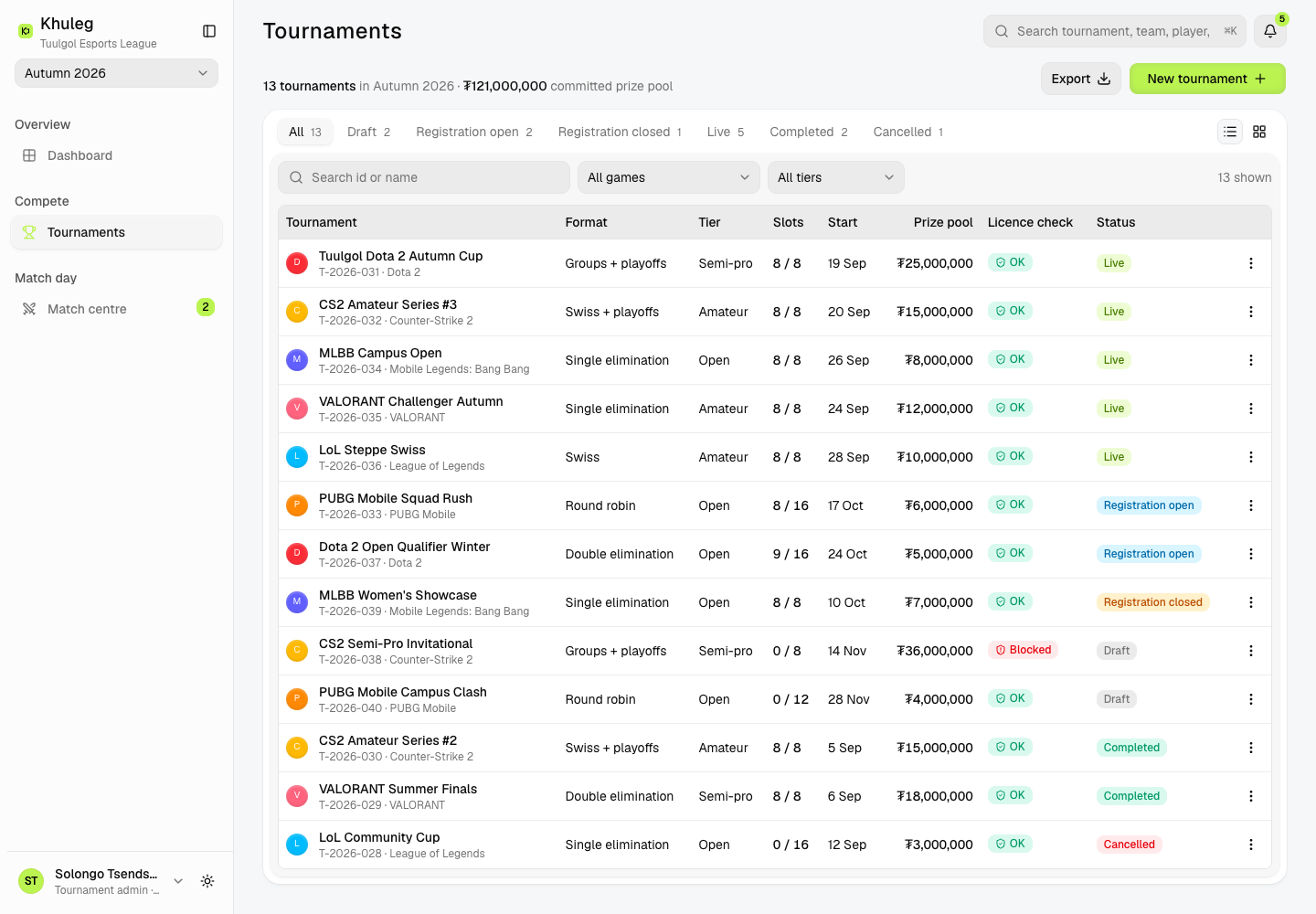Open row menu for PUBG Mobile Campus Clash

pos(1251,699)
